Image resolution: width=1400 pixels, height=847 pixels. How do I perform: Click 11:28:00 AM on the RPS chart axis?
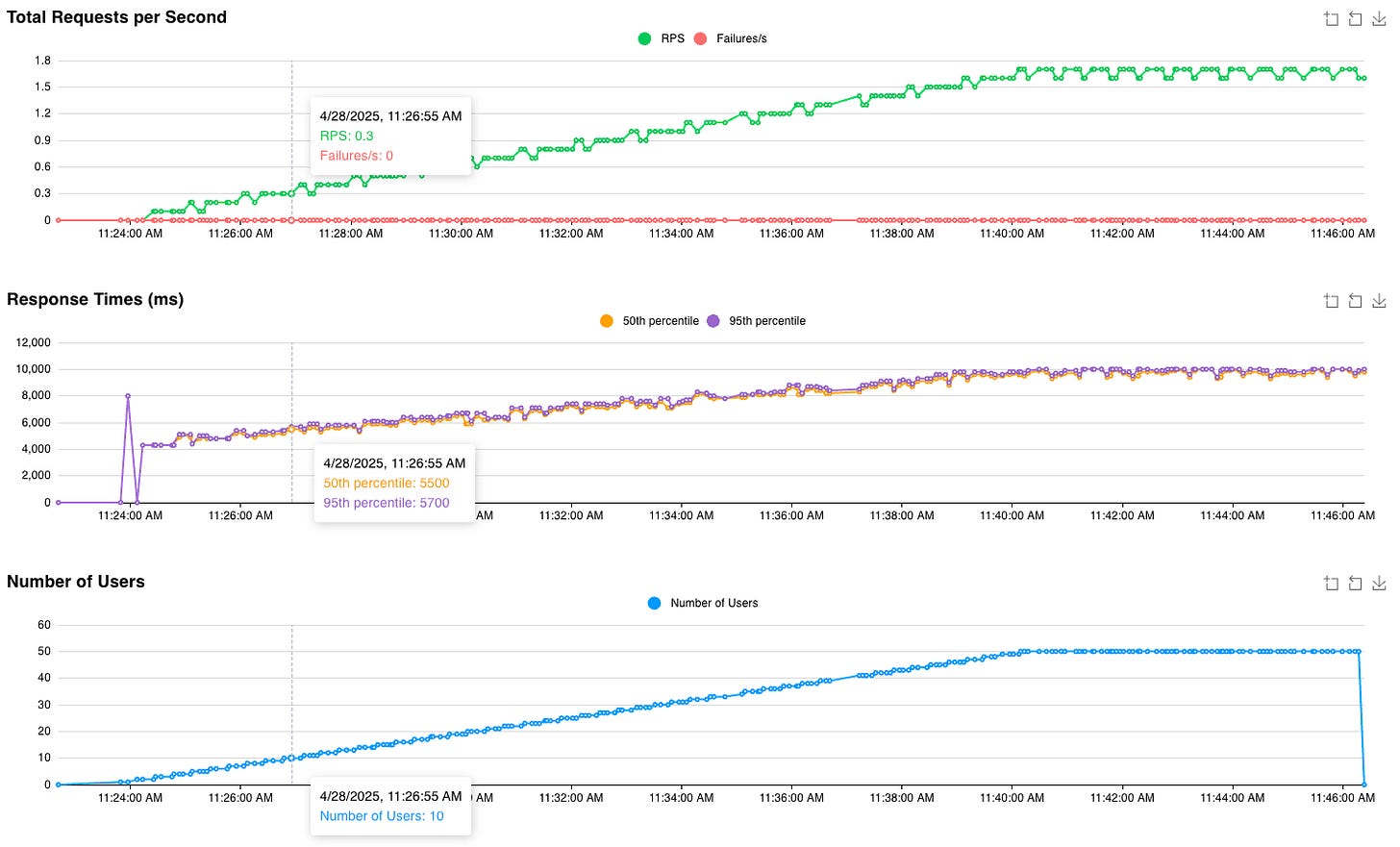[x=351, y=234]
